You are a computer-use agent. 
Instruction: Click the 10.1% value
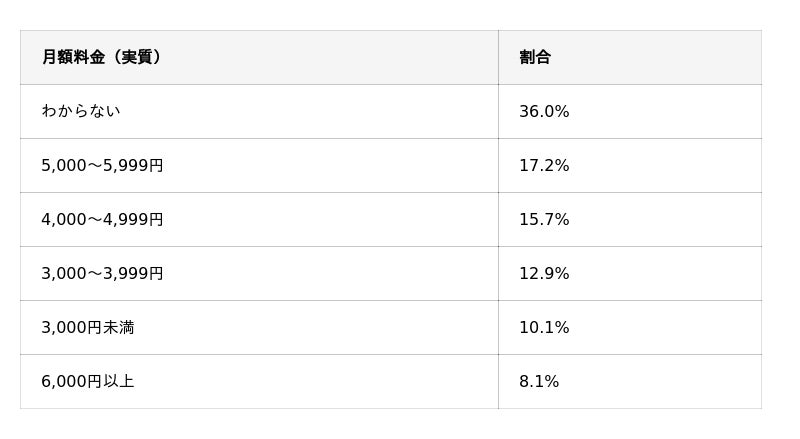(x=544, y=328)
